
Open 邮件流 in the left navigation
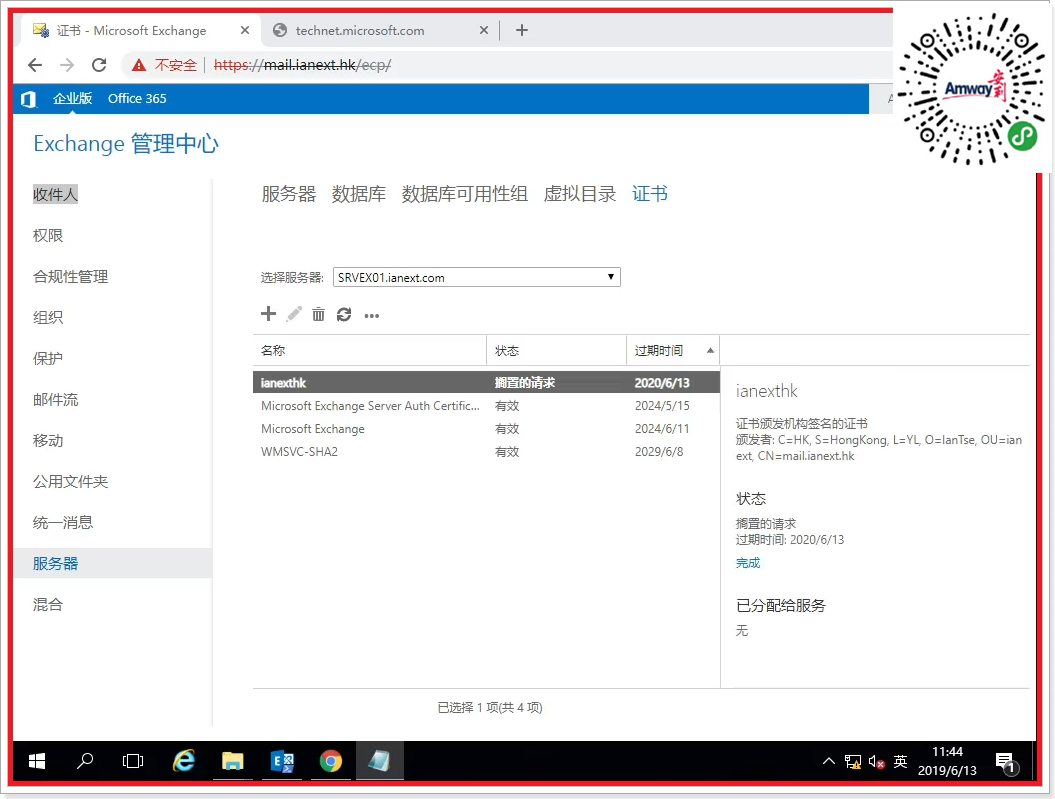(x=56, y=400)
